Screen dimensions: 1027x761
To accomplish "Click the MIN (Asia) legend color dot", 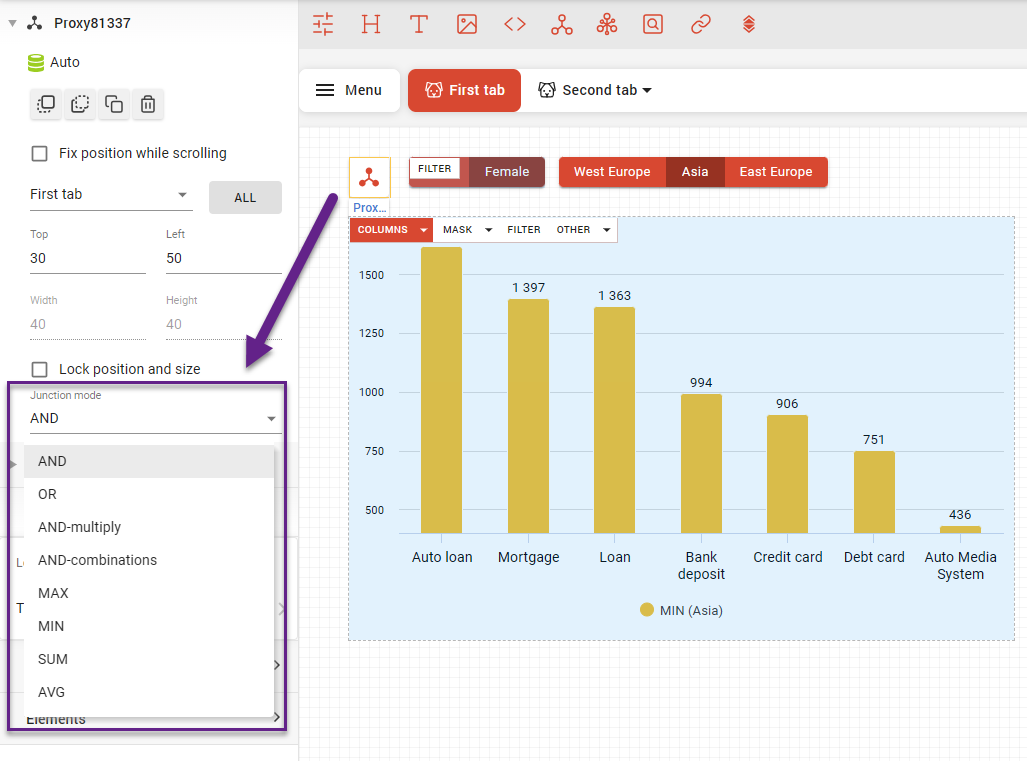I will 647,610.
